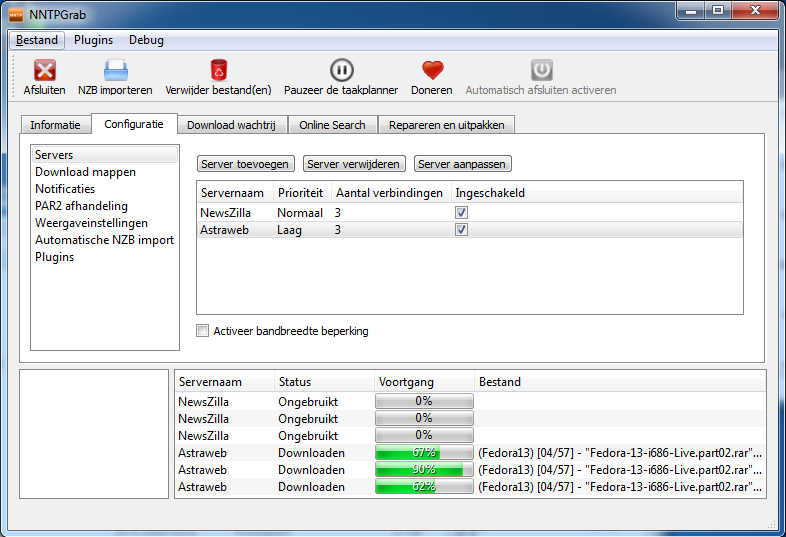Click the Verwijder bestand(en) trash icon
786x537 pixels.
click(218, 70)
